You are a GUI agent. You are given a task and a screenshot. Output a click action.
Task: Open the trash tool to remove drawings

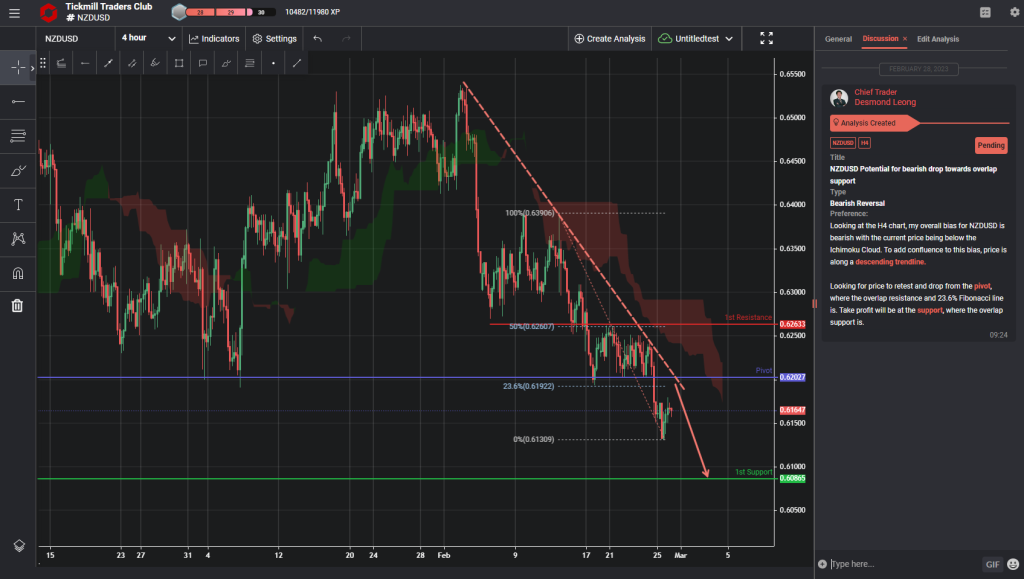(x=17, y=305)
